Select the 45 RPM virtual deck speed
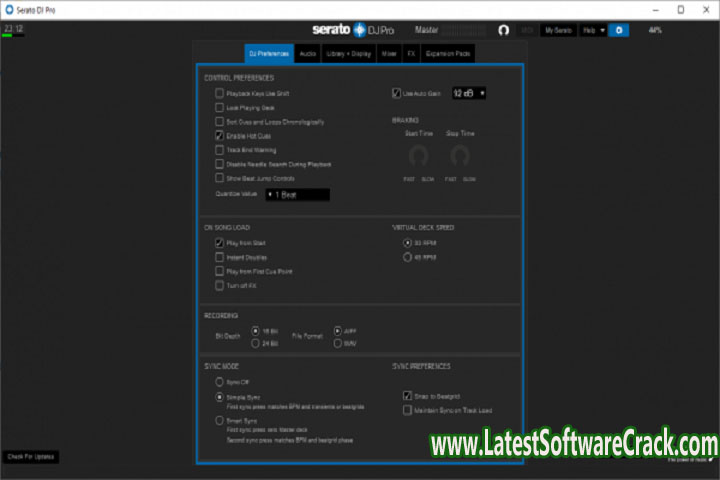This screenshot has width=720, height=480. tap(407, 257)
